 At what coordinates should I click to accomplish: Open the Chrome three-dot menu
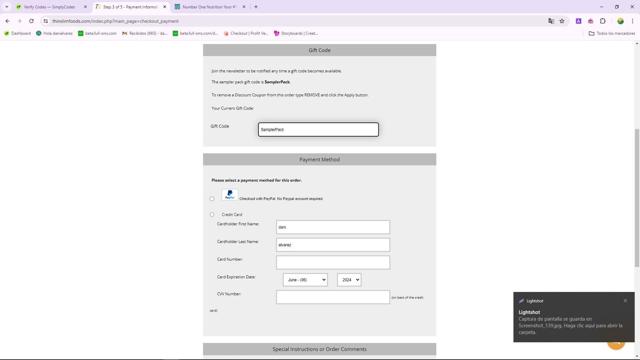[x=632, y=21]
